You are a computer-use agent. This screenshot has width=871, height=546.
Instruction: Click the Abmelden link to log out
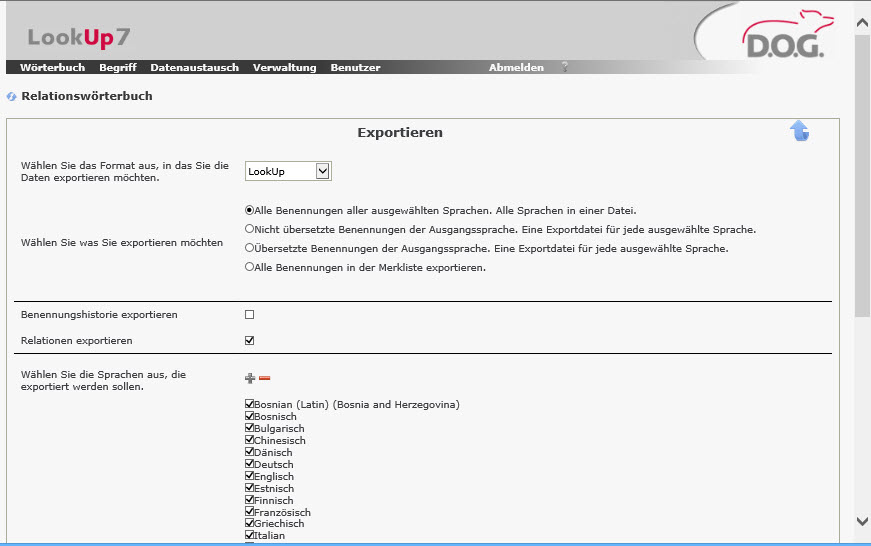pos(516,68)
